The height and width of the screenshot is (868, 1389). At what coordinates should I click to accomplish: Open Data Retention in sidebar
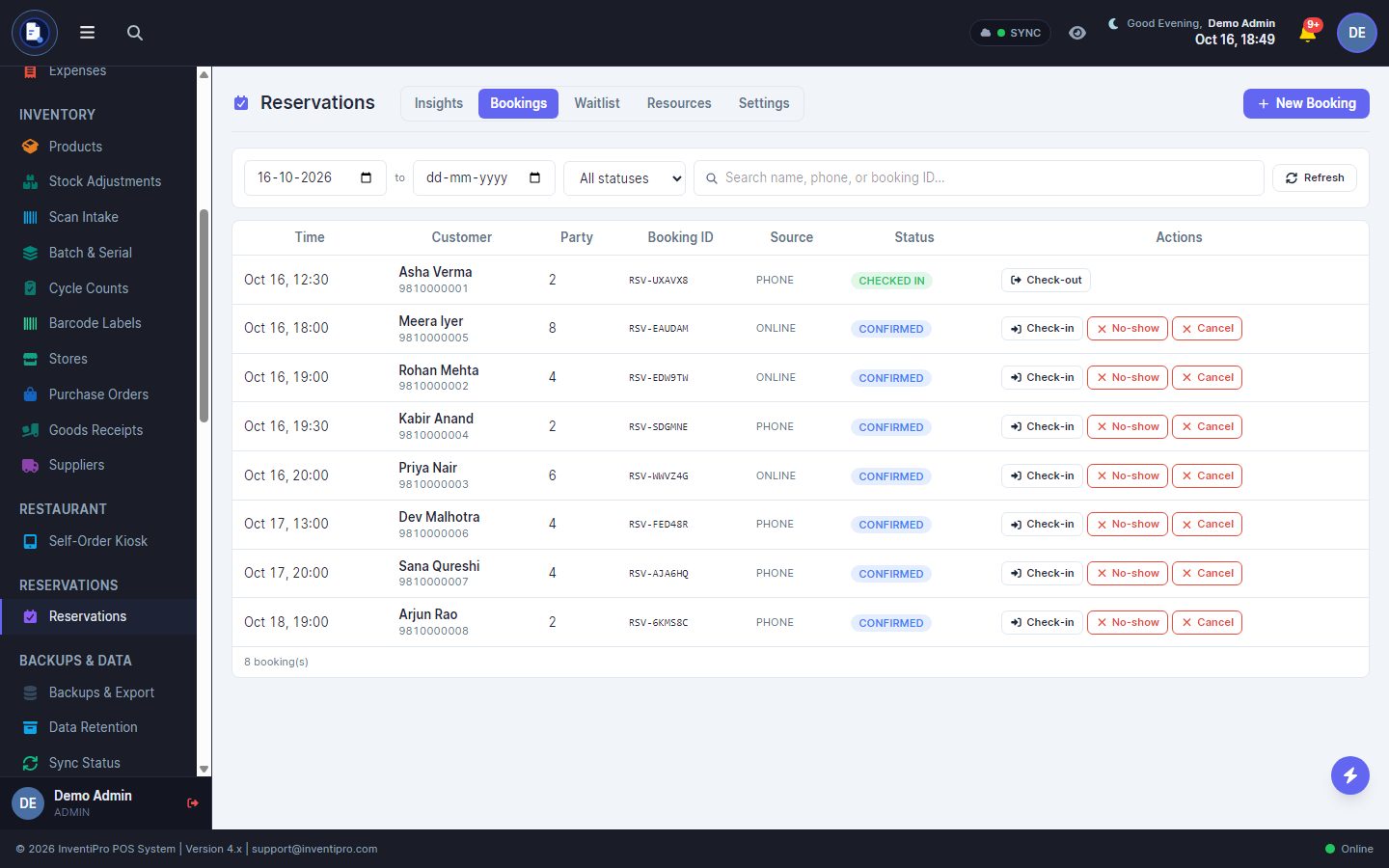coord(98,727)
